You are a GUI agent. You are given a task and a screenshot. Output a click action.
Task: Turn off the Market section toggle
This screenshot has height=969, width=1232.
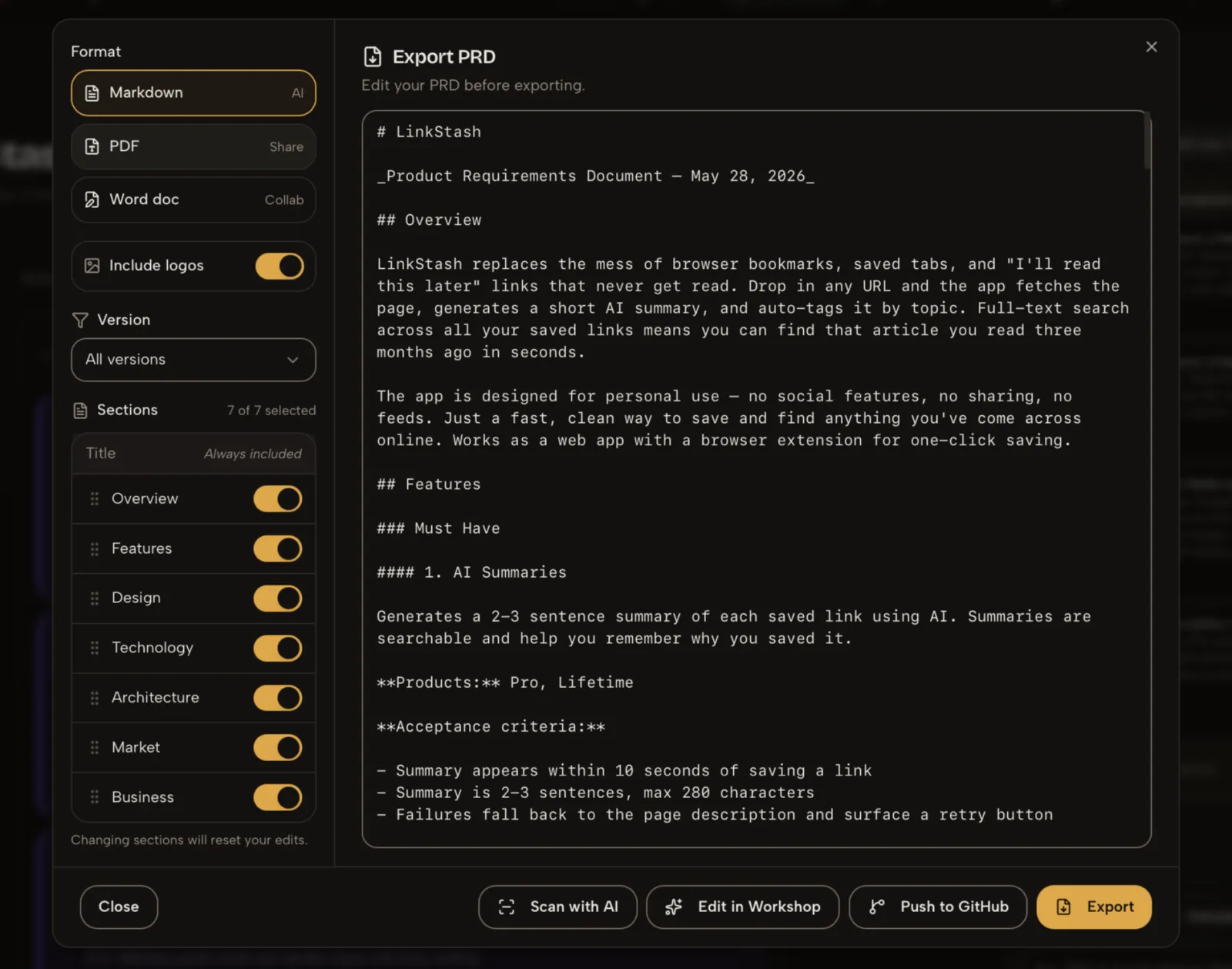pos(278,748)
